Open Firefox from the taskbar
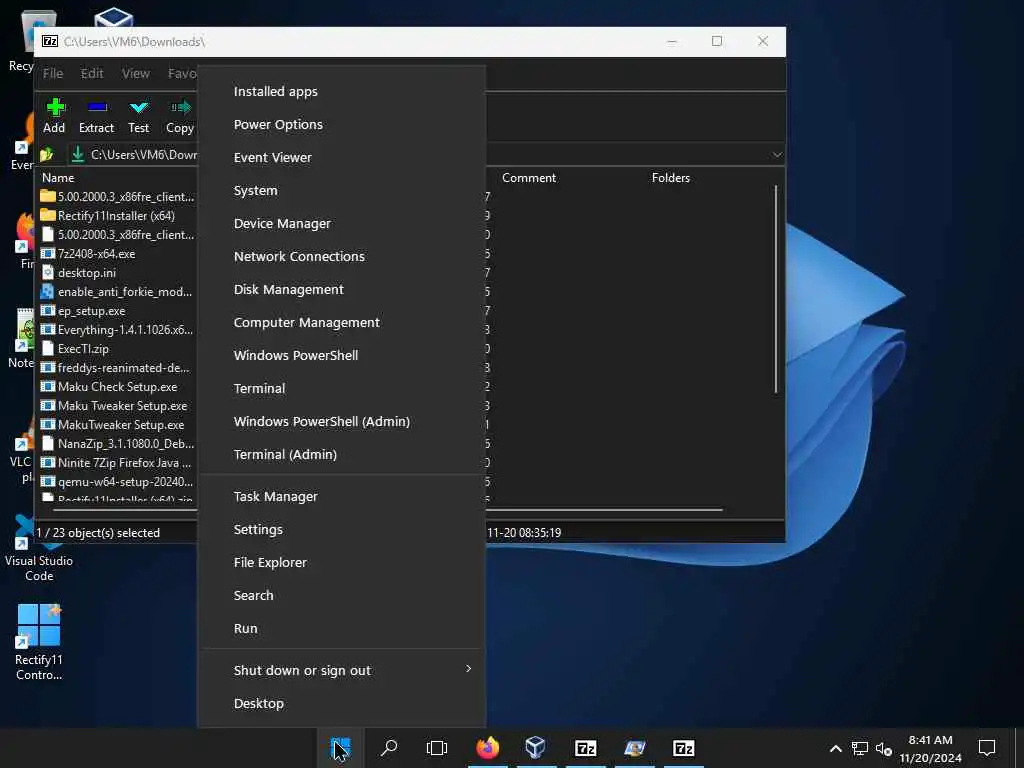 point(487,748)
